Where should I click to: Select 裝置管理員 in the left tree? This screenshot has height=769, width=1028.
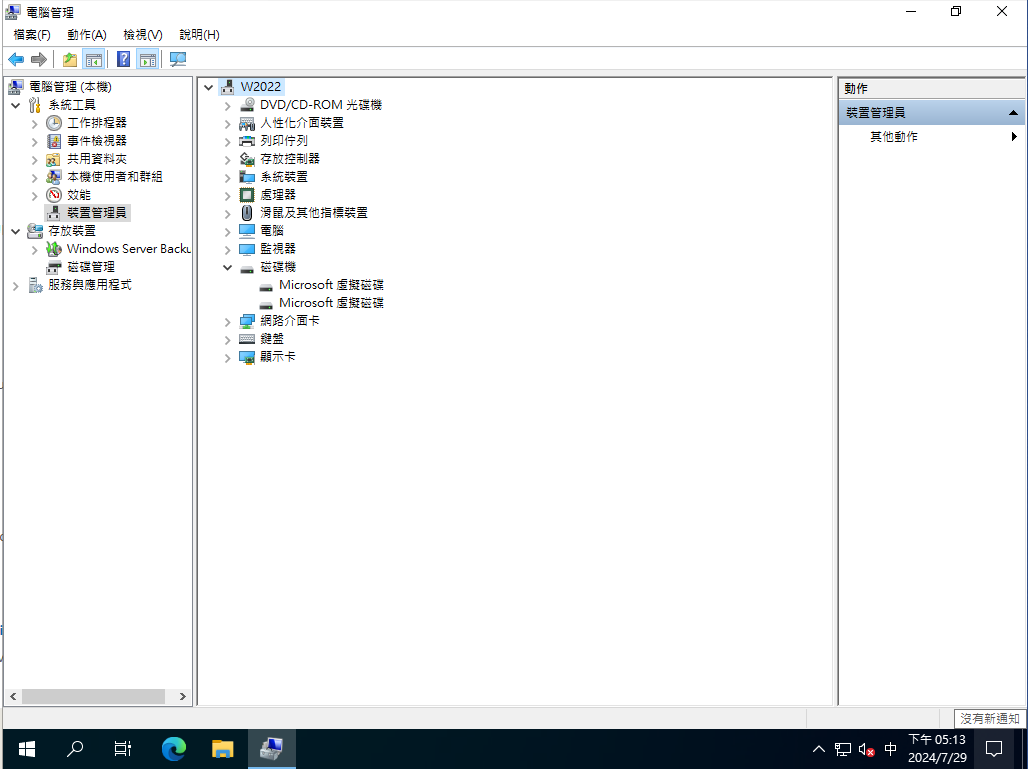96,212
